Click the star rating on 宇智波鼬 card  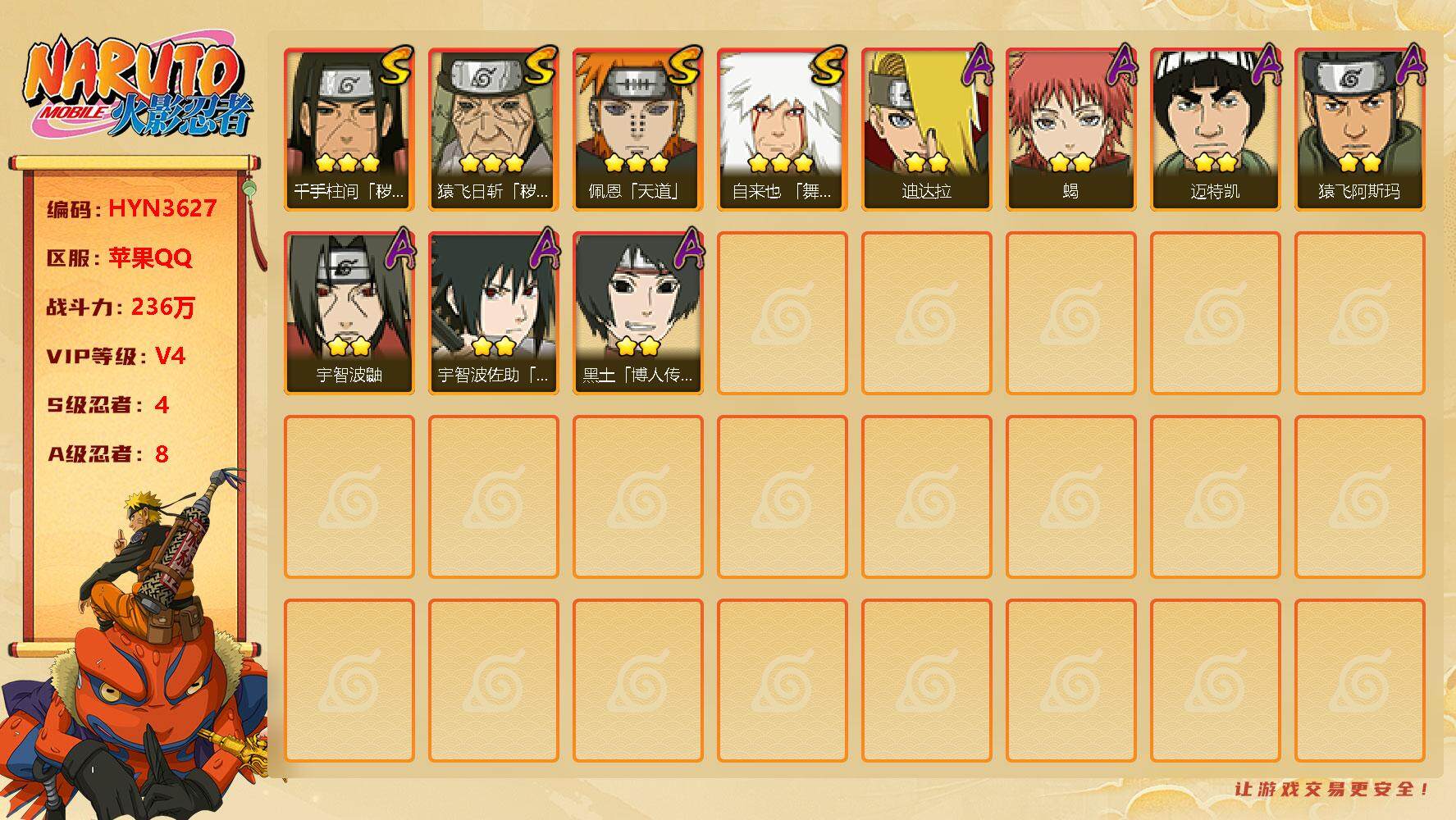[349, 346]
